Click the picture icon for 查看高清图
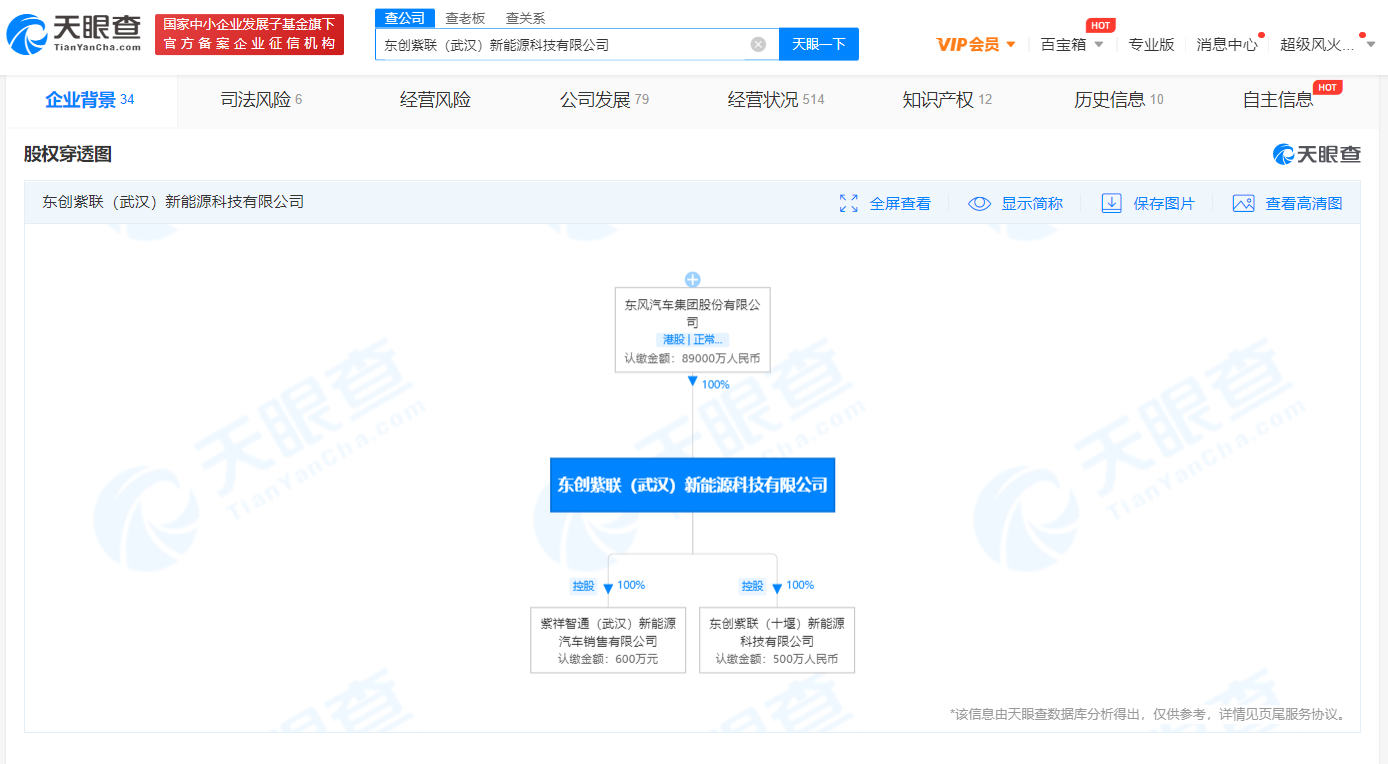The image size is (1388, 764). pyautogui.click(x=1243, y=203)
